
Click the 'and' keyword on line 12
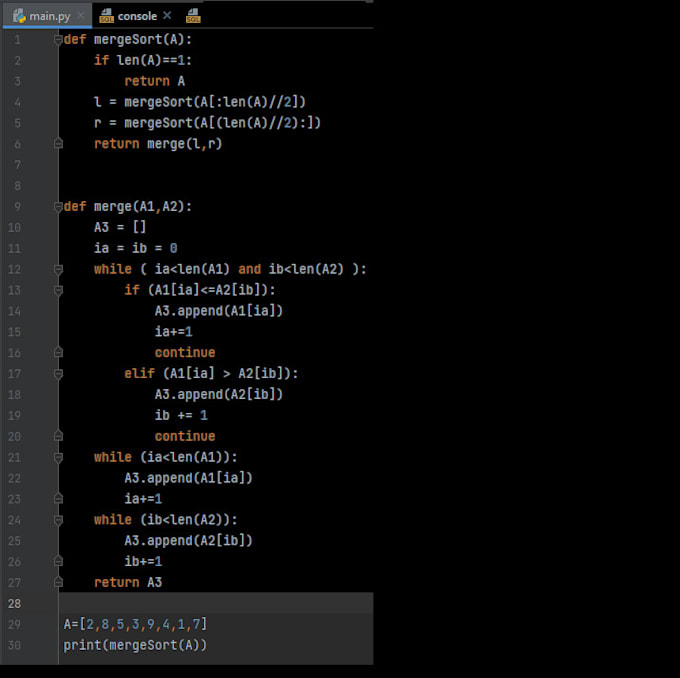[x=250, y=269]
